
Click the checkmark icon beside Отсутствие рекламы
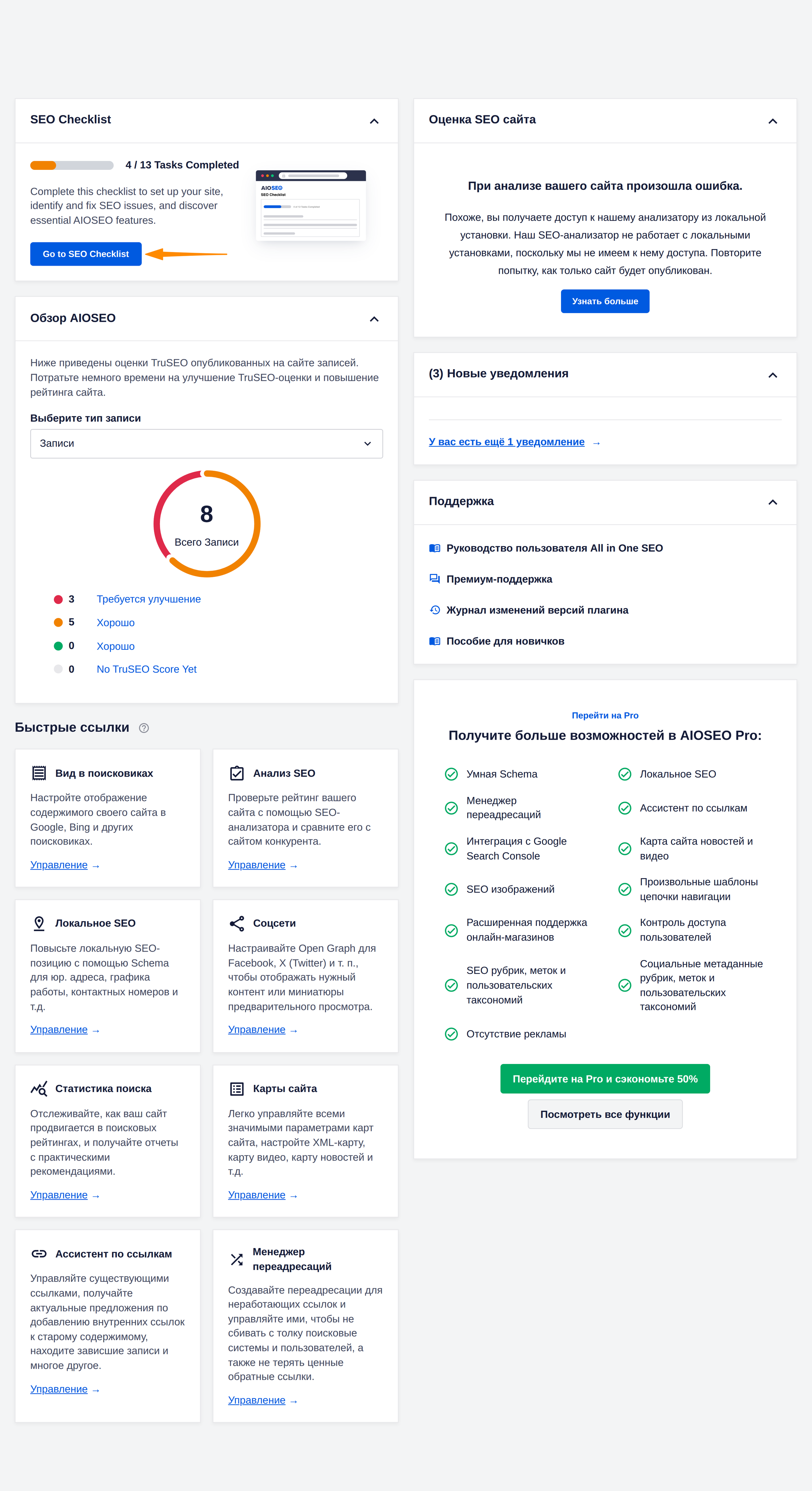click(451, 1034)
